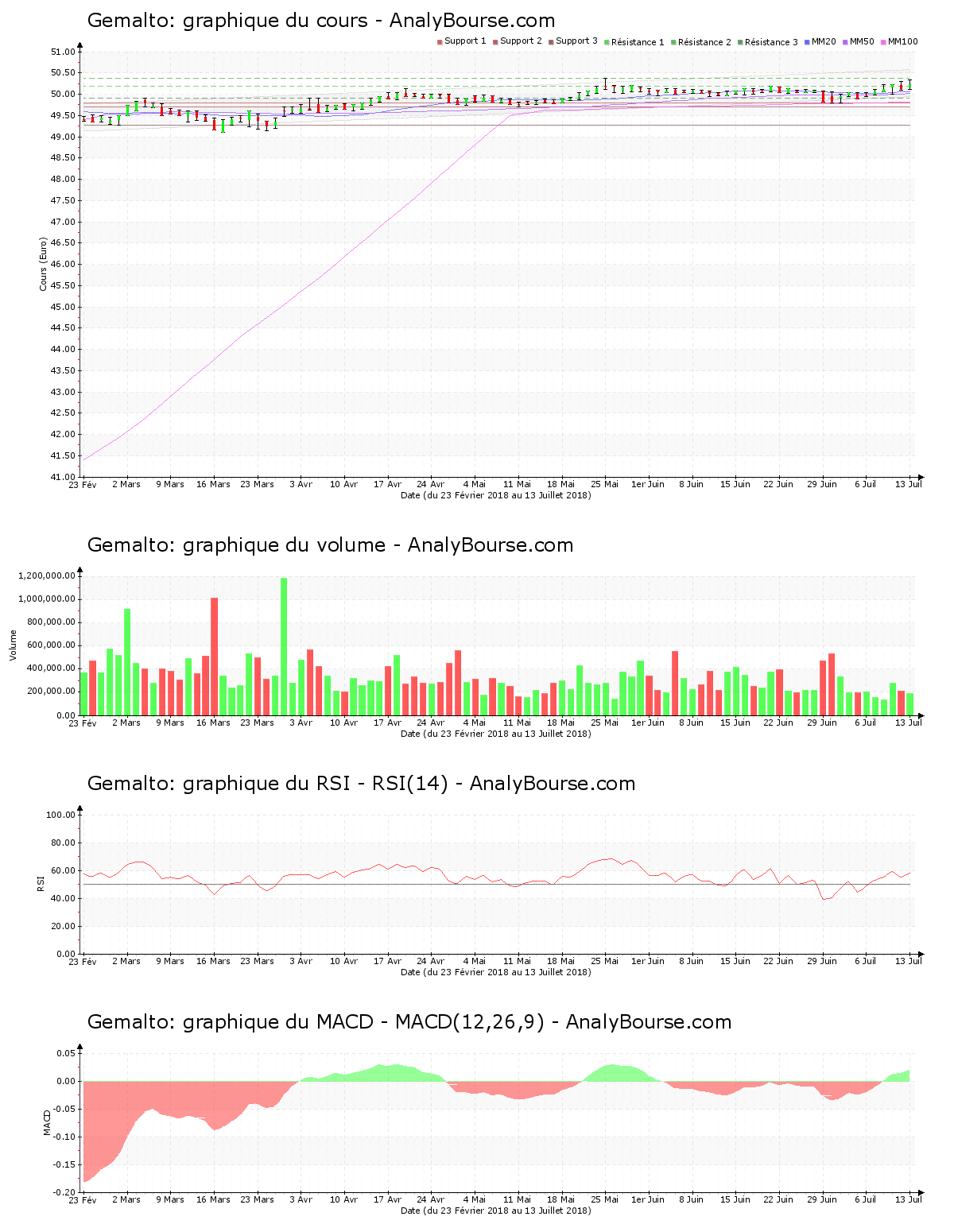
Task: Select the 'Résistance 1' legend label
Action: (x=638, y=42)
